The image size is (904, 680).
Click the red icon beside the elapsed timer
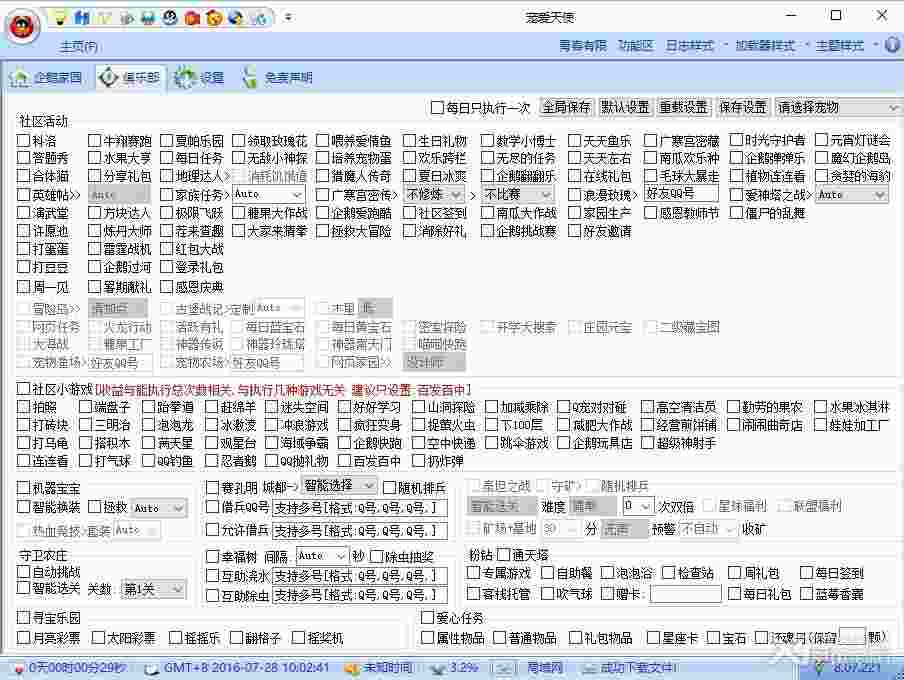[x=19, y=668]
